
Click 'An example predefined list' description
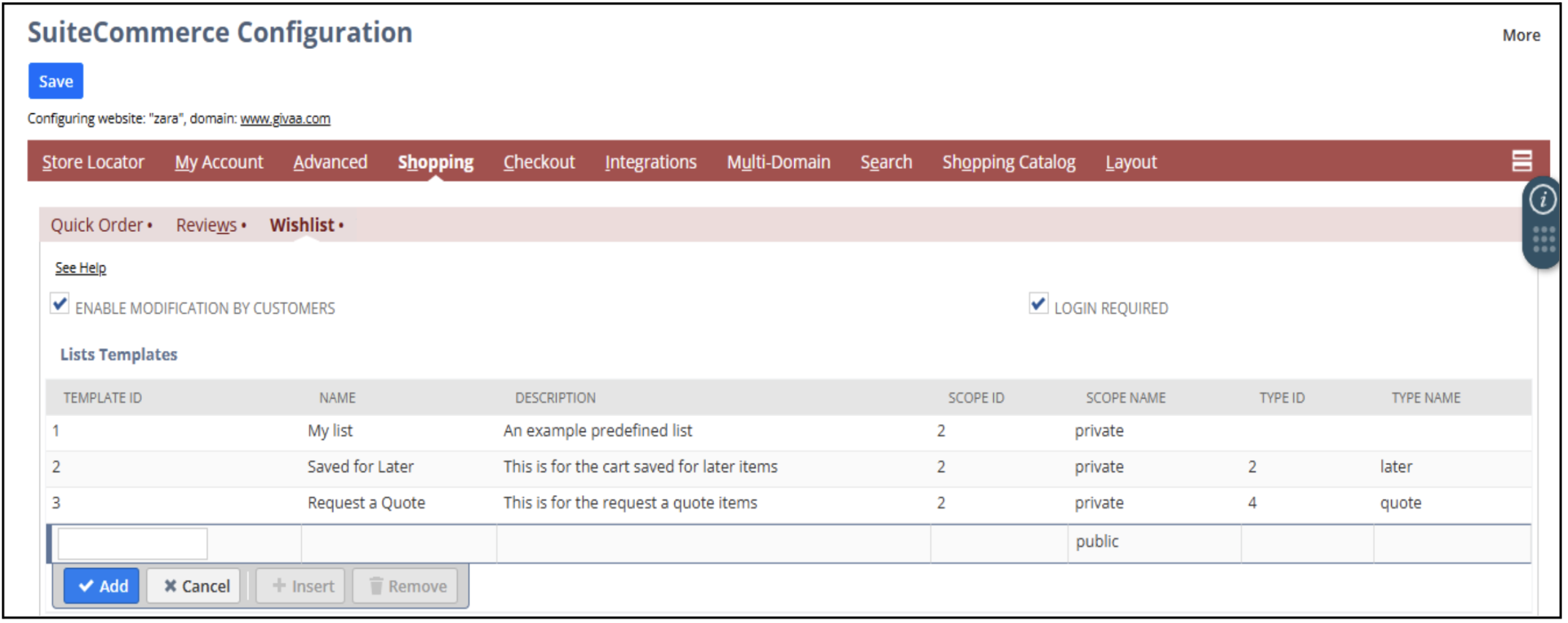pyautogui.click(x=598, y=431)
